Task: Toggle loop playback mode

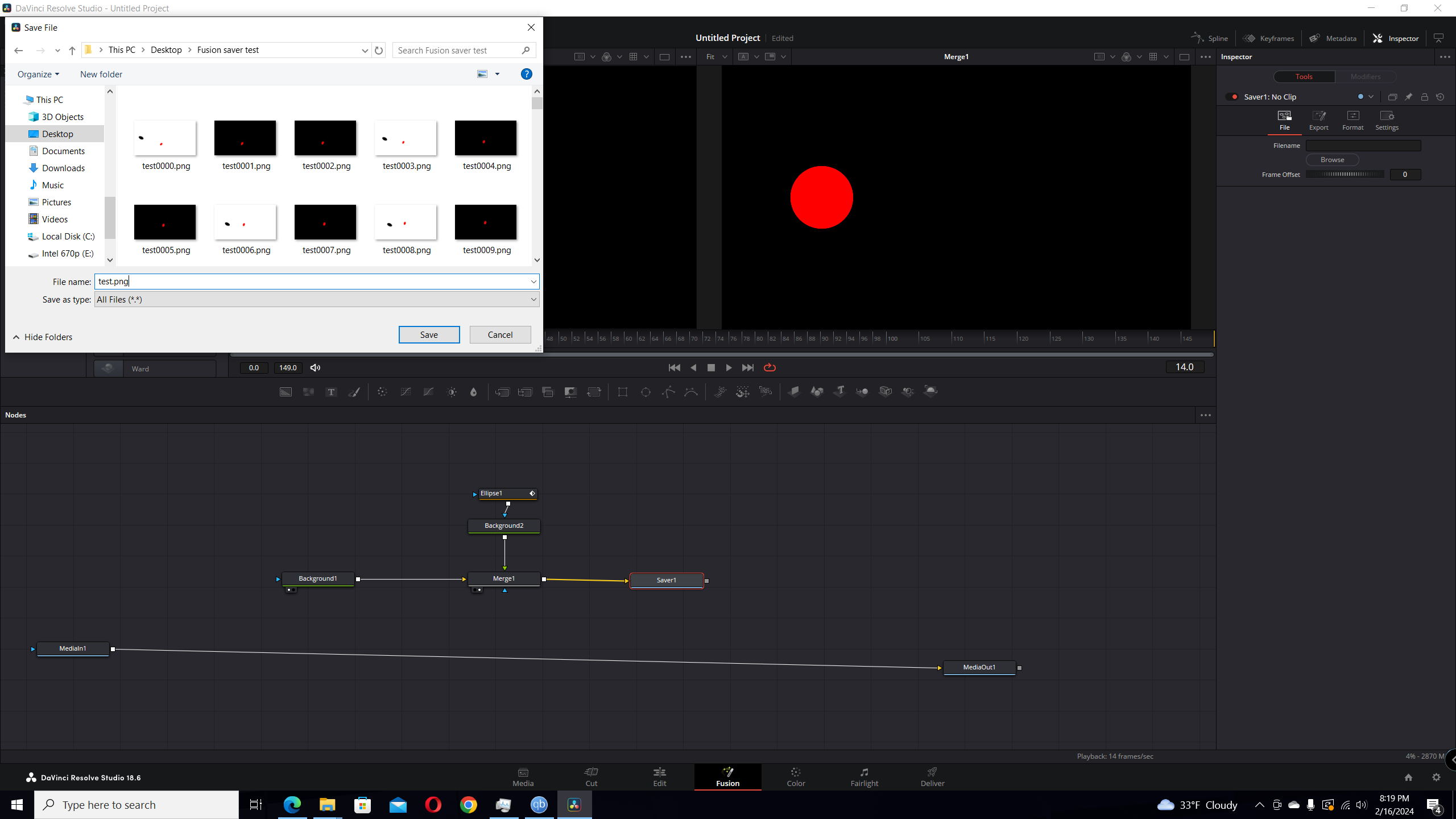Action: coord(770,367)
